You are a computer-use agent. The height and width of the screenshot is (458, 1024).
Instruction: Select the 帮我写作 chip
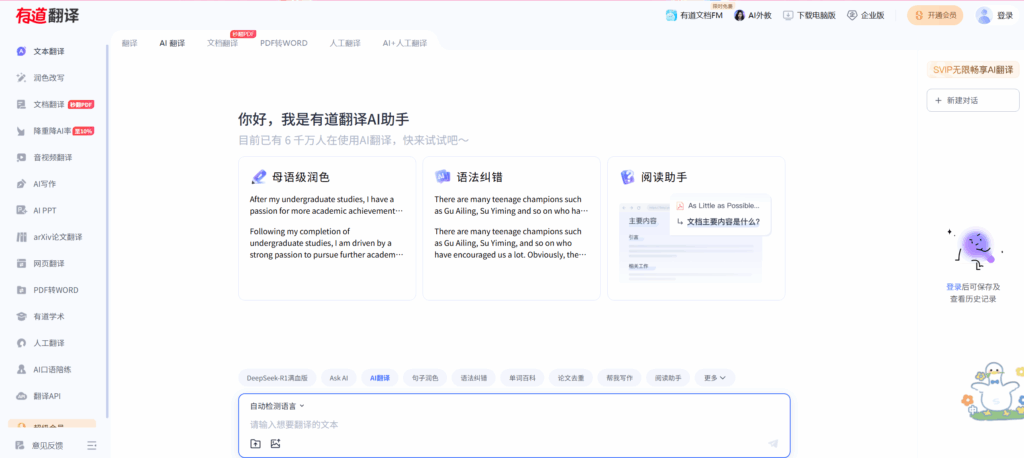point(620,378)
